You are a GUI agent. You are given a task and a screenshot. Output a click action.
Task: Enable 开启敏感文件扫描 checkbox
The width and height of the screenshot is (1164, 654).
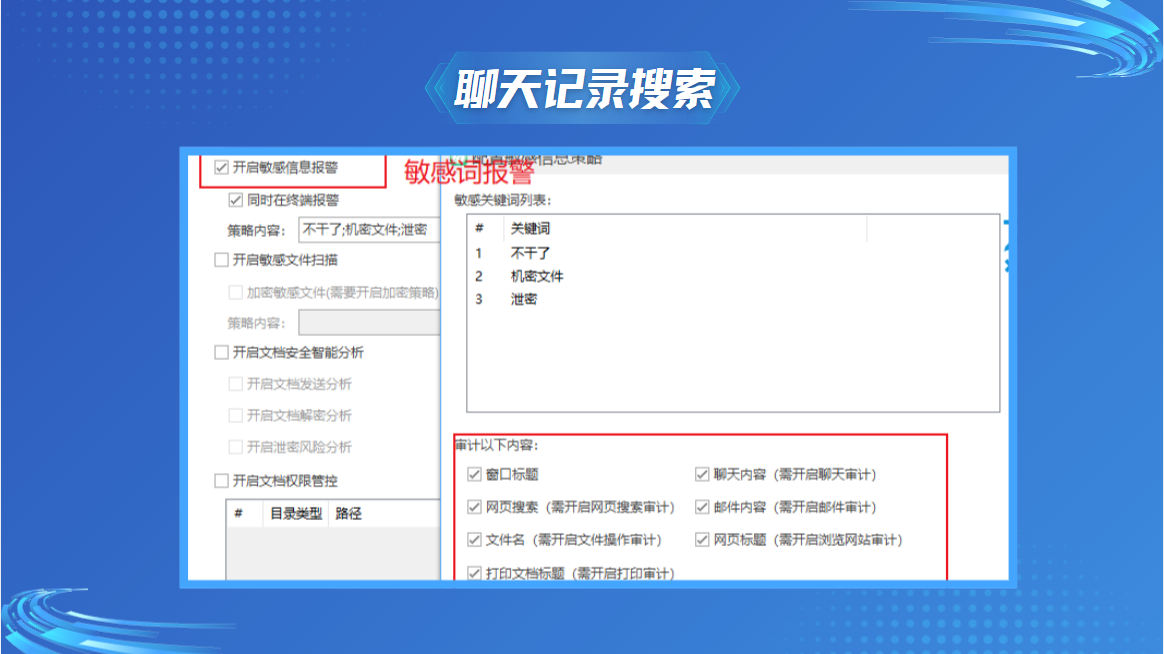coord(221,260)
